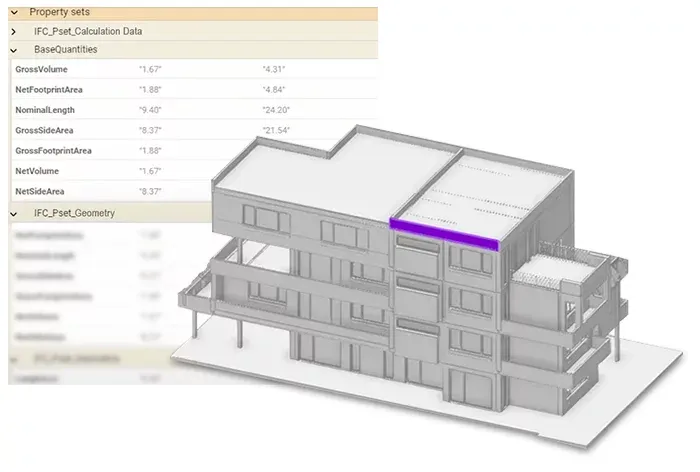
Task: Click the Property sets header label
Action: point(59,12)
